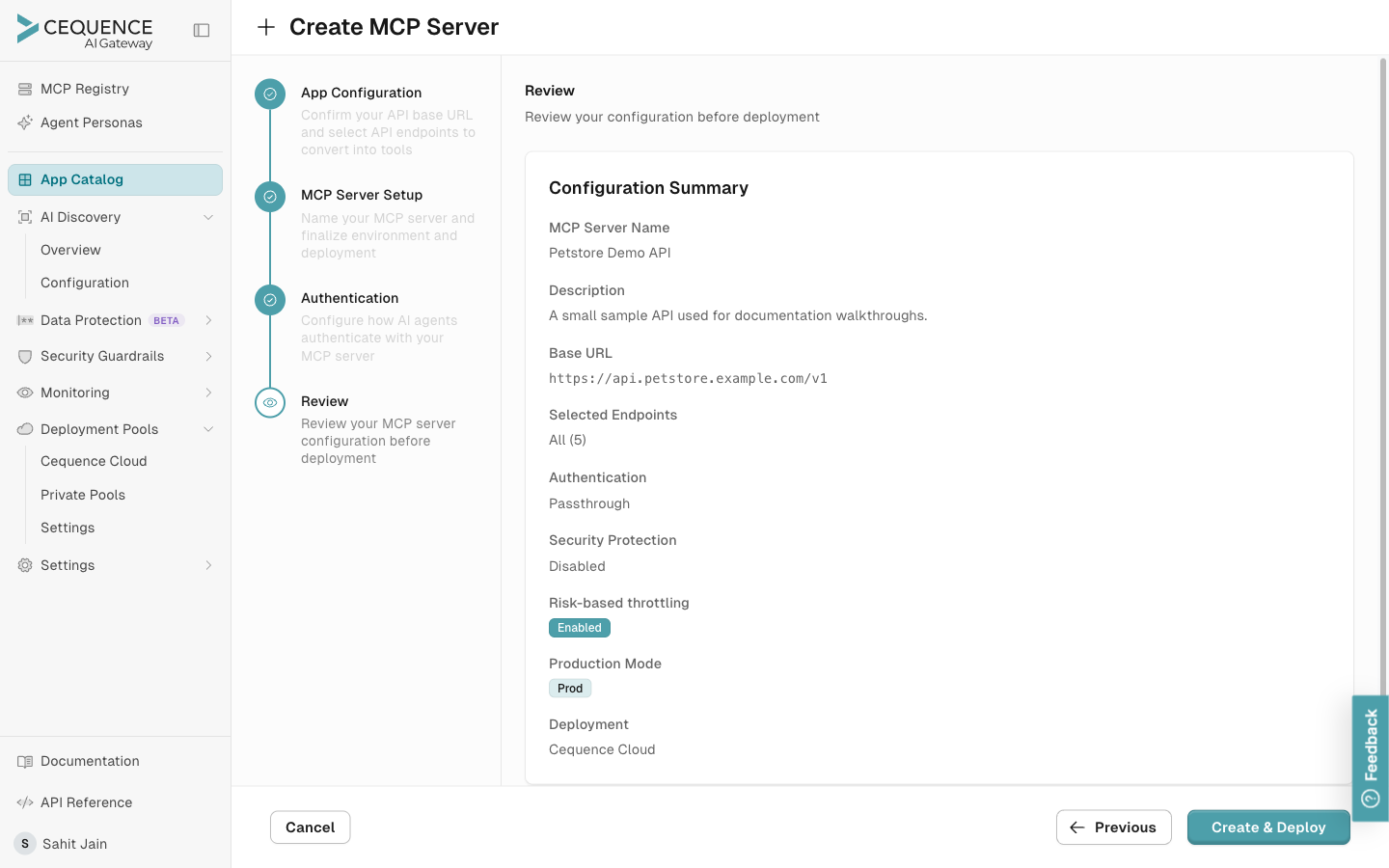Click the Base URL petstore value
The image size is (1389, 868).
688,378
